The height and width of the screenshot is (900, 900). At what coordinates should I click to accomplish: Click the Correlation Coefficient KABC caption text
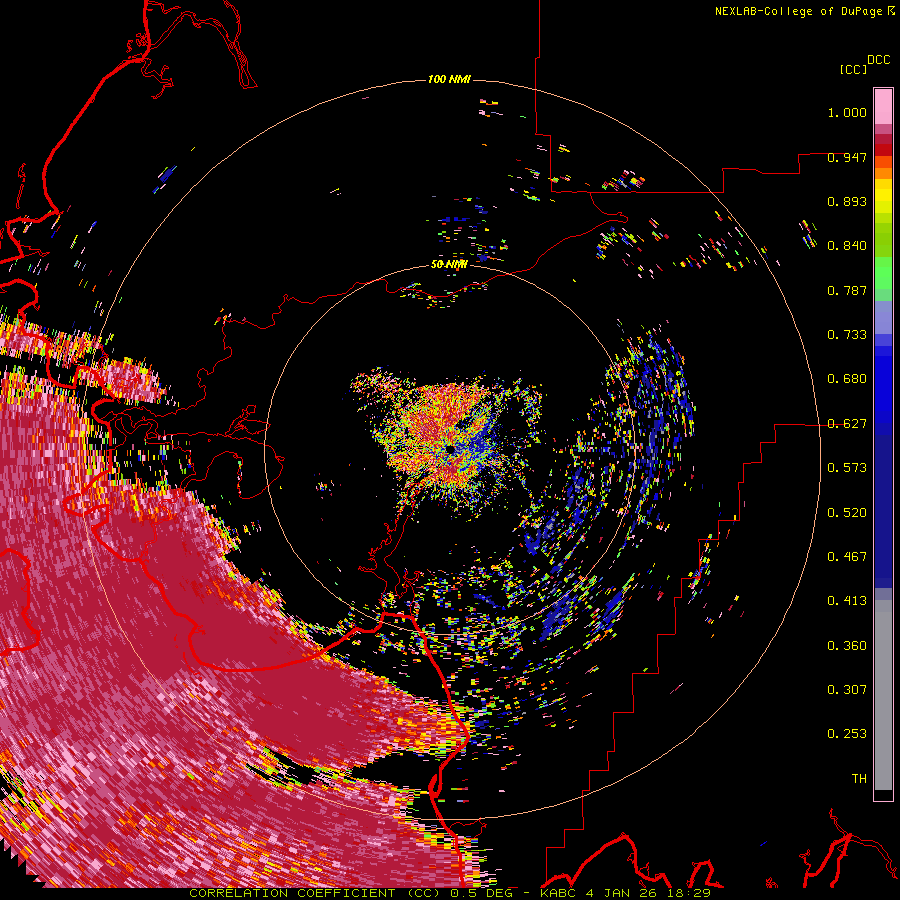(450, 893)
